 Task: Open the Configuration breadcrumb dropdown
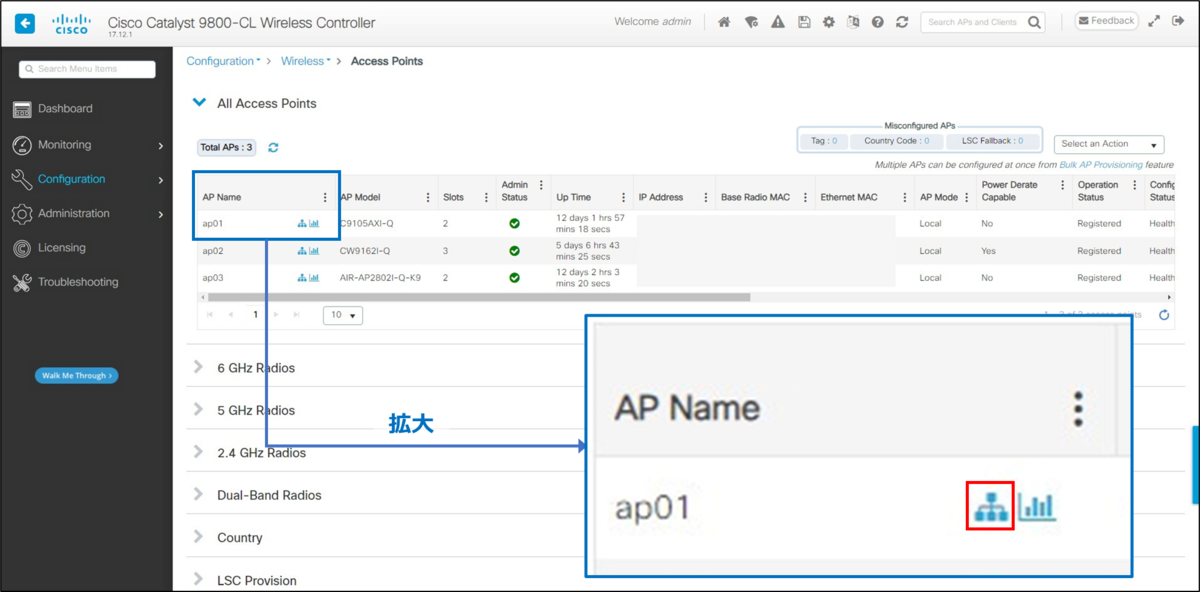(223, 61)
